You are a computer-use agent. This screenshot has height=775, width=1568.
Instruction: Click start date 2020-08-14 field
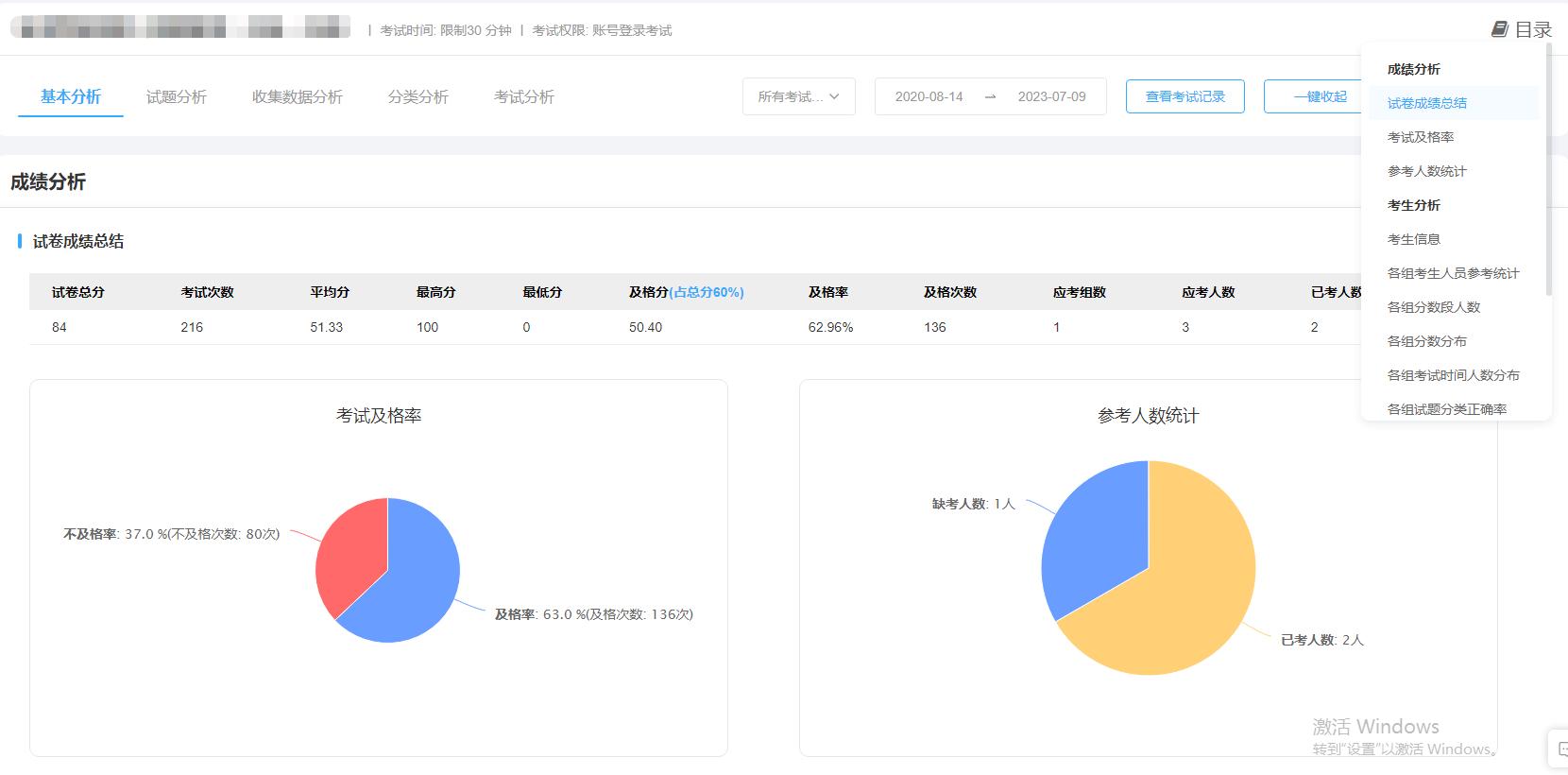click(x=929, y=96)
